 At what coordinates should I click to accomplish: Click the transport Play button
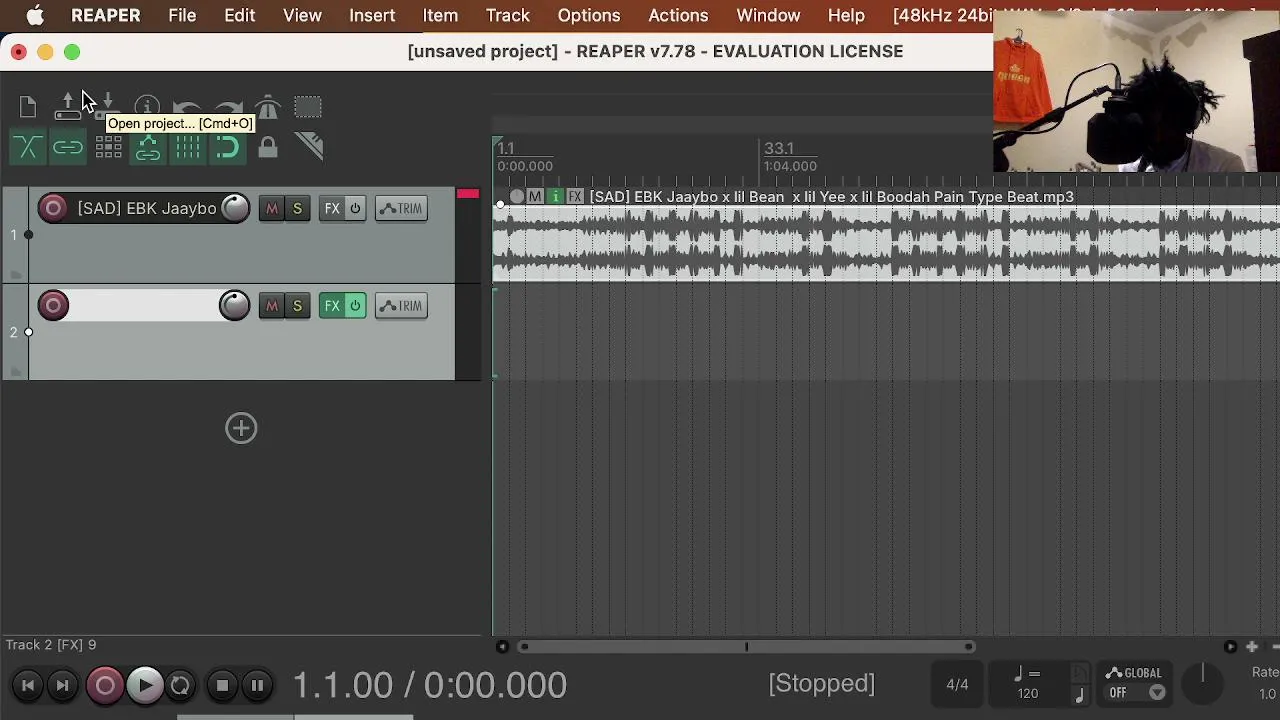click(145, 685)
